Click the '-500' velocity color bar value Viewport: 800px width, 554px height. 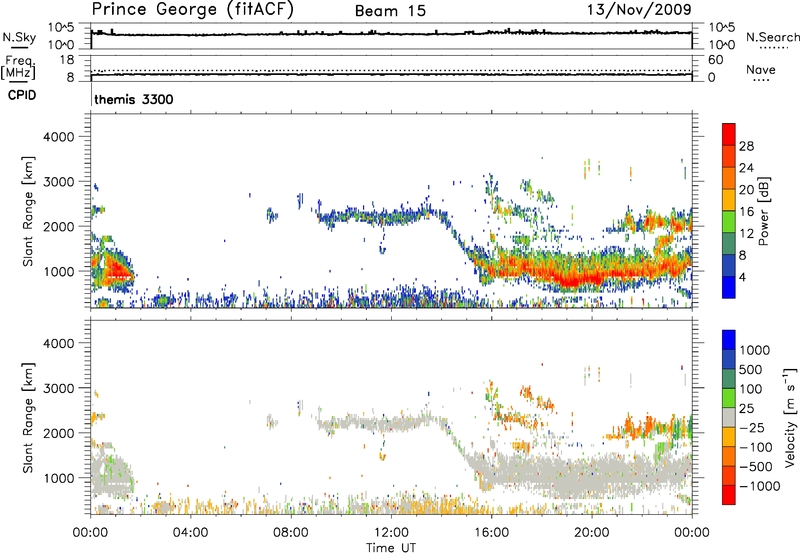756,467
